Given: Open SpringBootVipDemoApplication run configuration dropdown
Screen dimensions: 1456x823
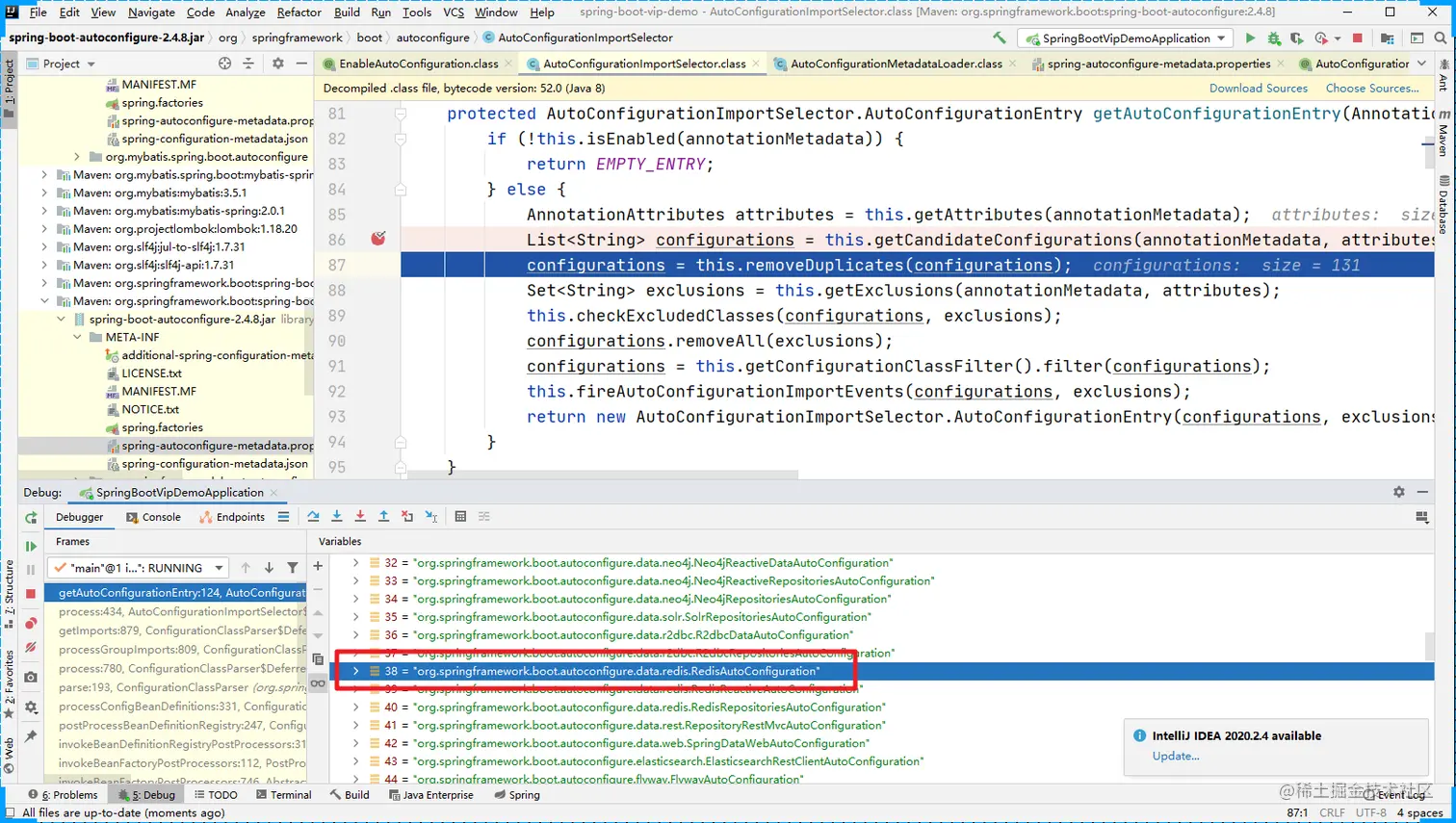Looking at the screenshot, I should [1127, 39].
